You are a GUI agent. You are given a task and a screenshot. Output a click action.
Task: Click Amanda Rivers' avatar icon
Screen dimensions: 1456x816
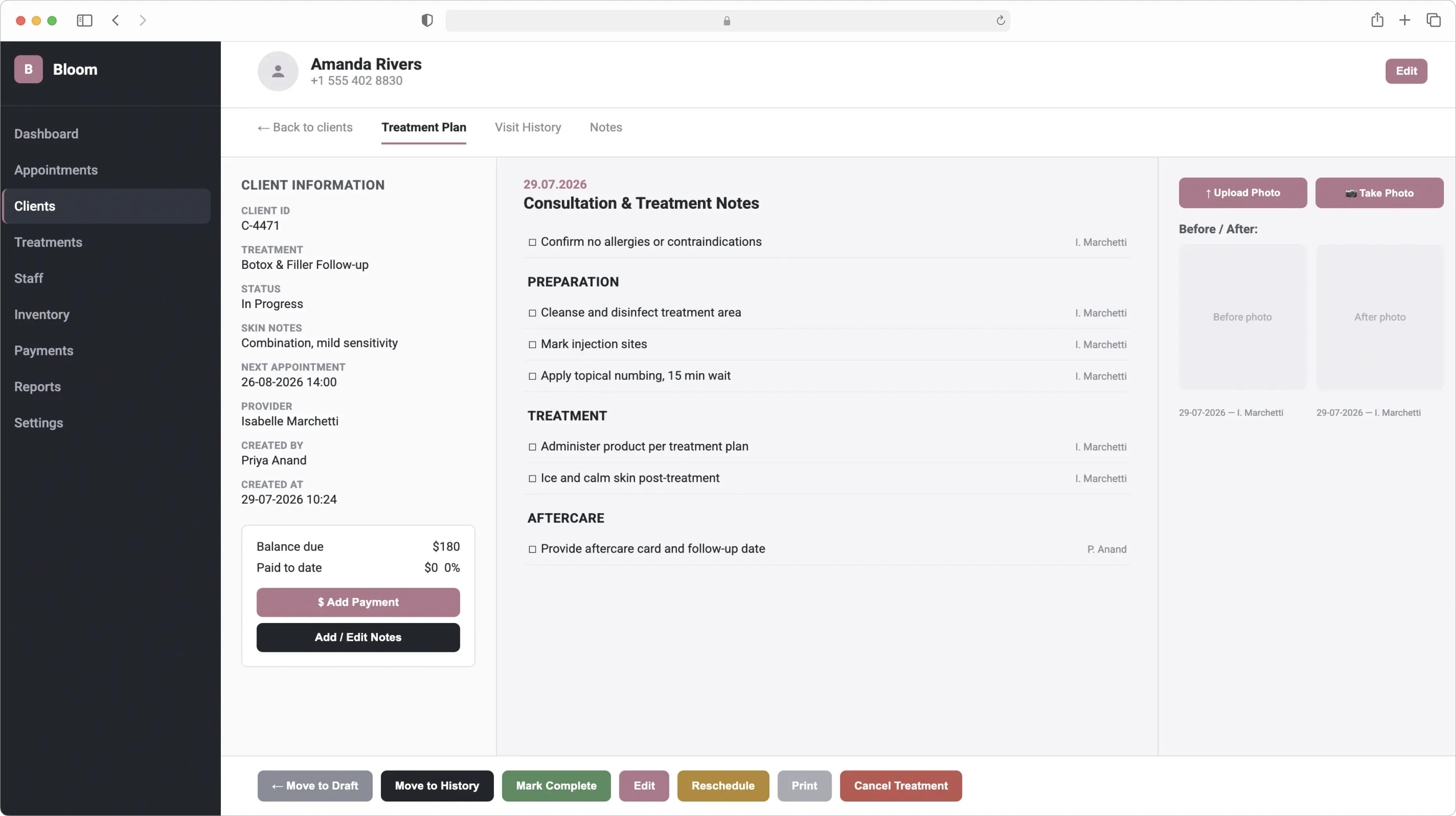point(277,71)
